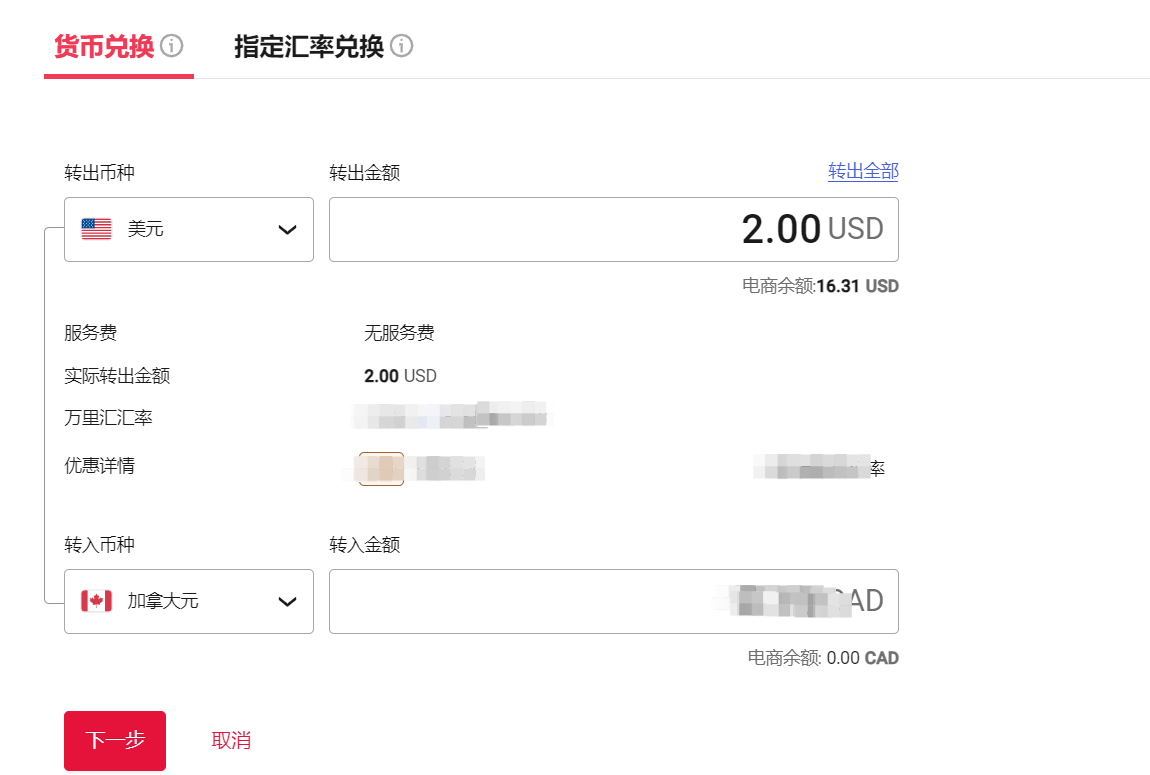
Task: Click the Canada flag icon
Action: tap(96, 601)
